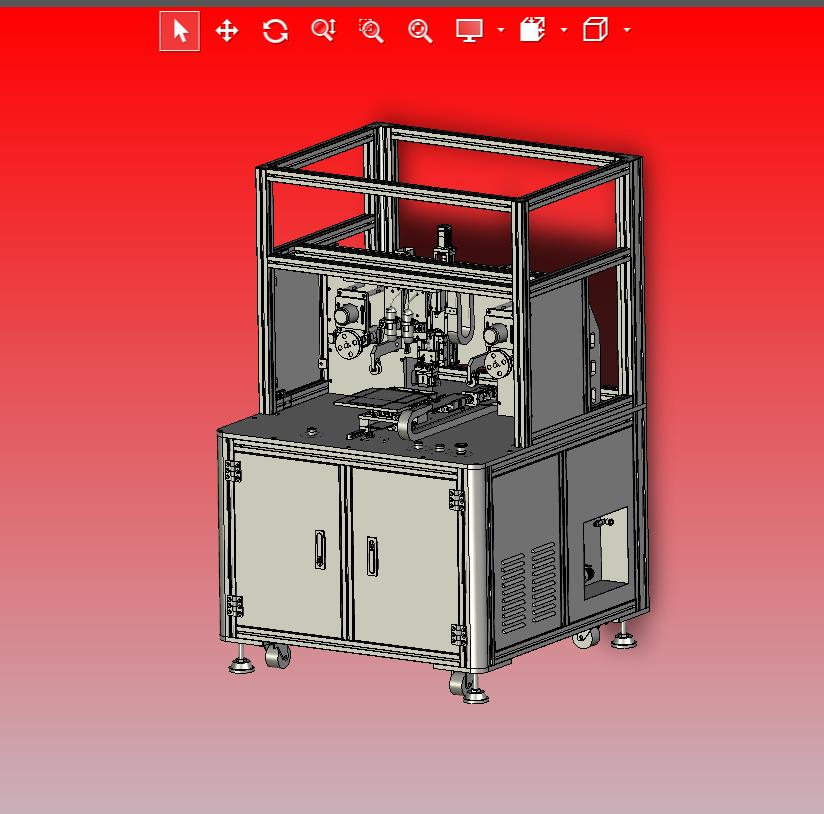Expand the view orientation dropdown arrow
This screenshot has width=824, height=814.
pos(627,30)
